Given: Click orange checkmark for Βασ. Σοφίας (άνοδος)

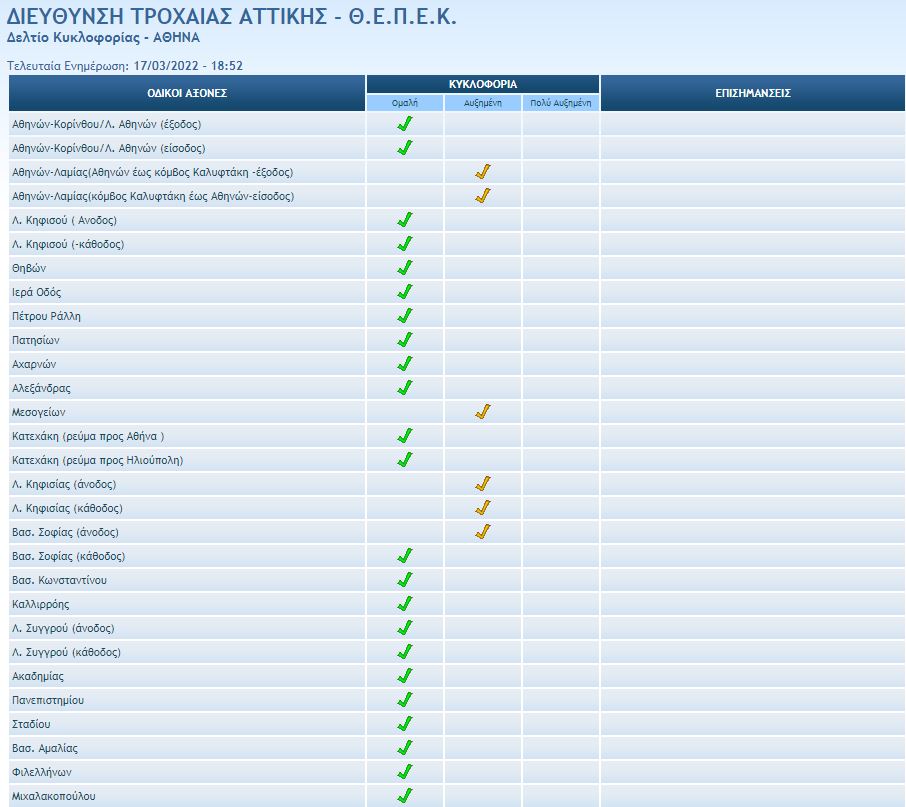Looking at the screenshot, I should (483, 532).
